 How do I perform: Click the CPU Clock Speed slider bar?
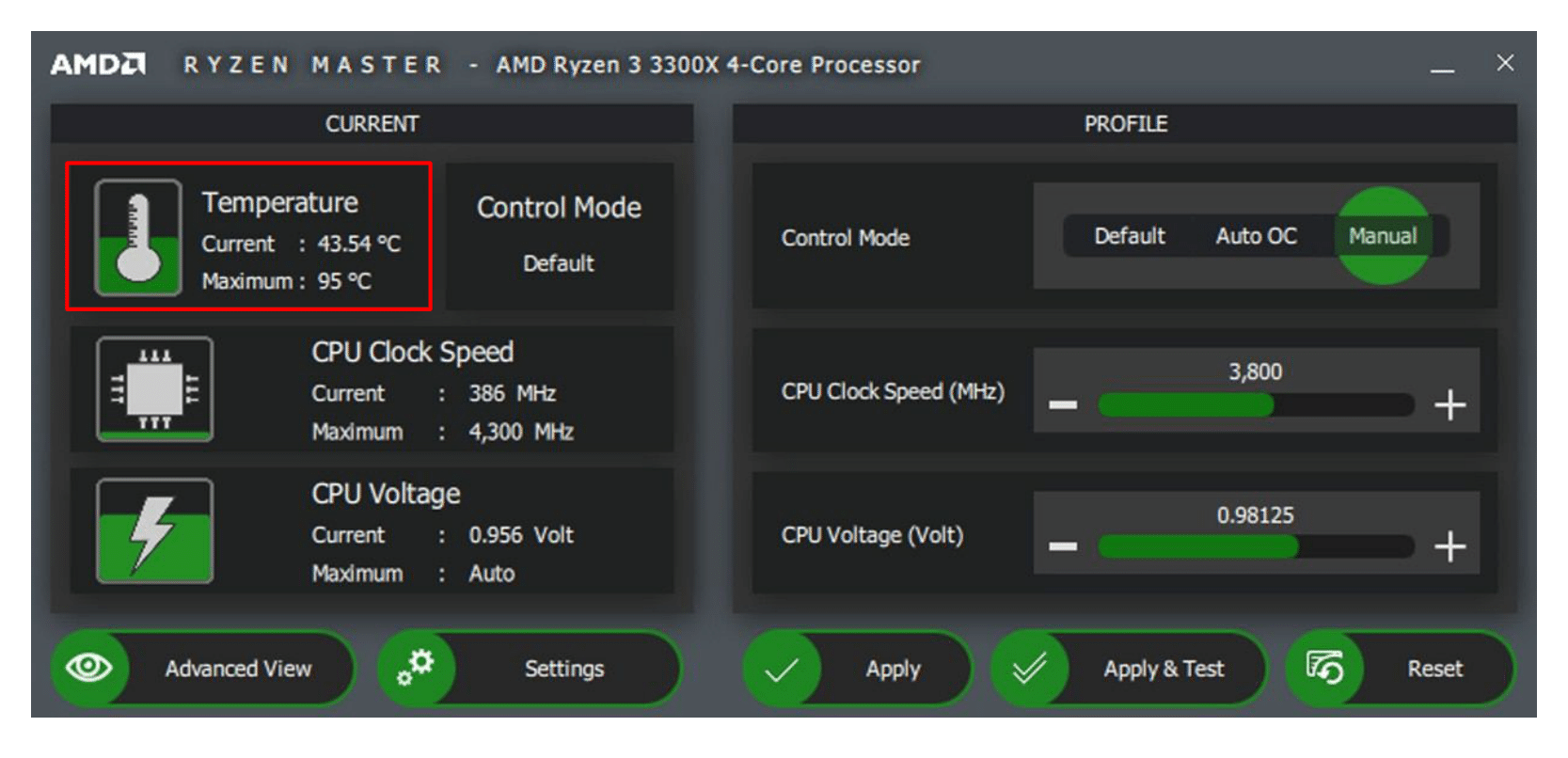click(x=1256, y=405)
